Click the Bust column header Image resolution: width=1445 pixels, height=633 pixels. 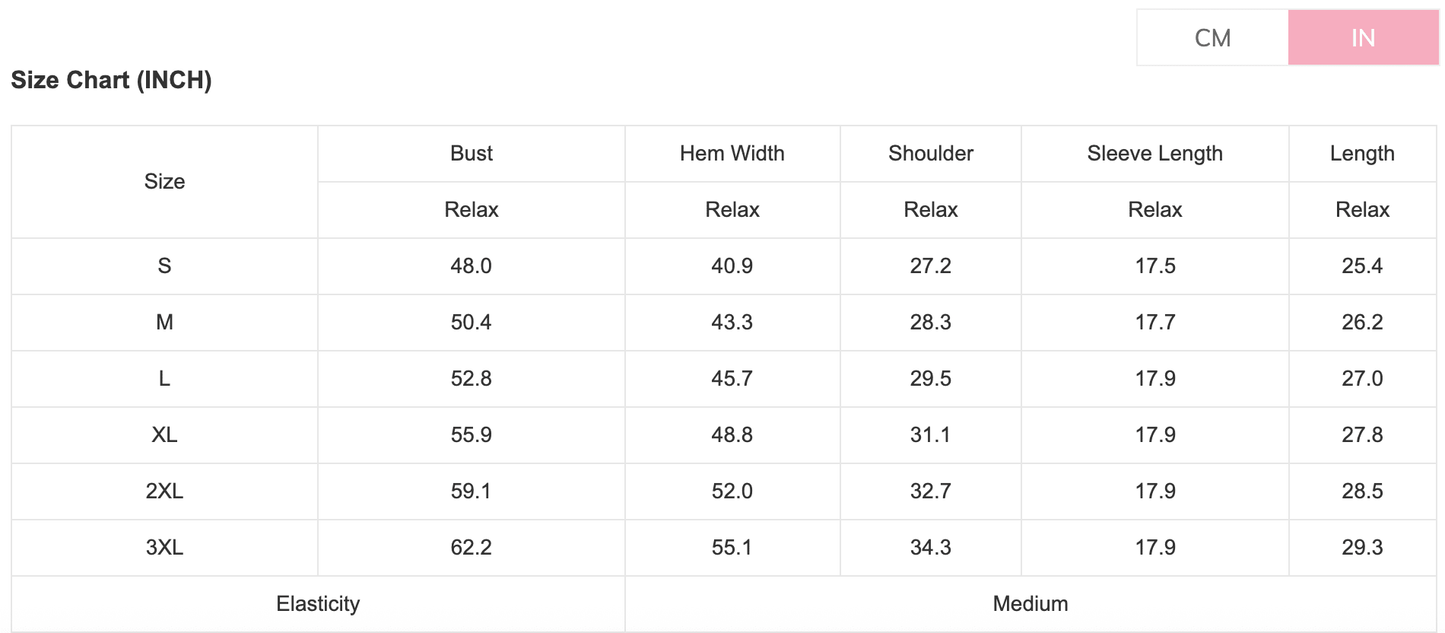[x=471, y=153]
